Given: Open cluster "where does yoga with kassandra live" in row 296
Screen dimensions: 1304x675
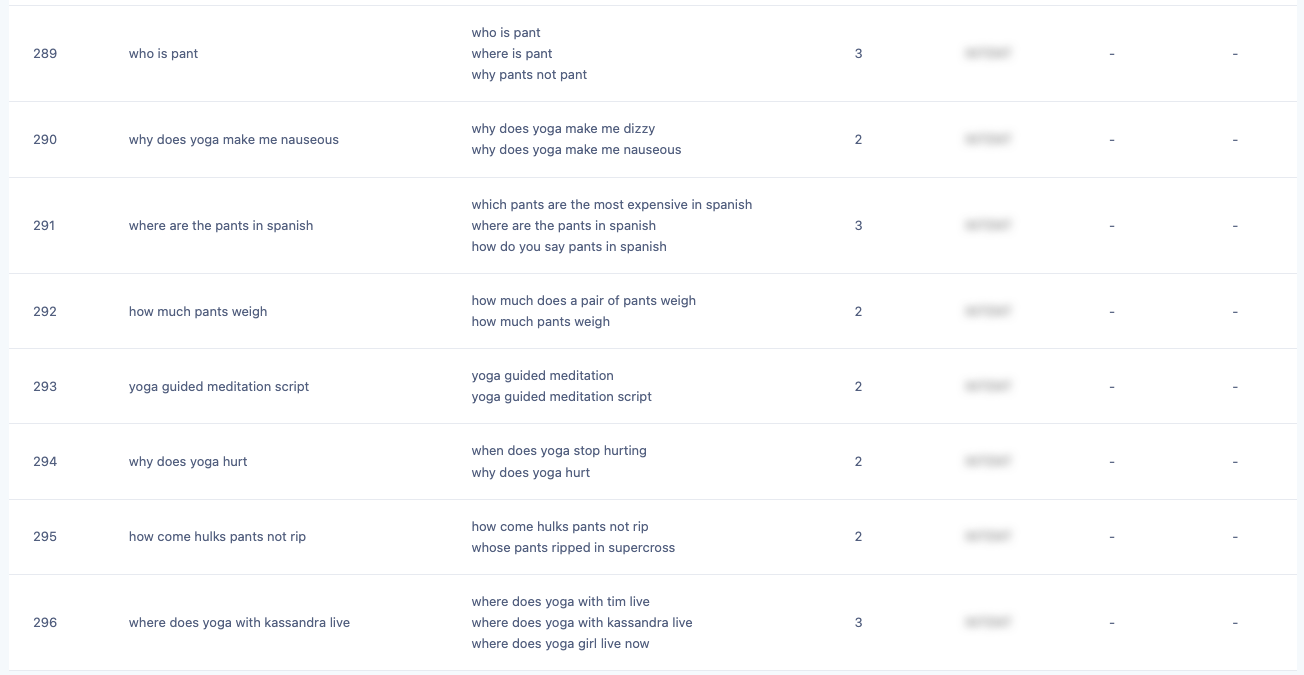Looking at the screenshot, I should [239, 623].
